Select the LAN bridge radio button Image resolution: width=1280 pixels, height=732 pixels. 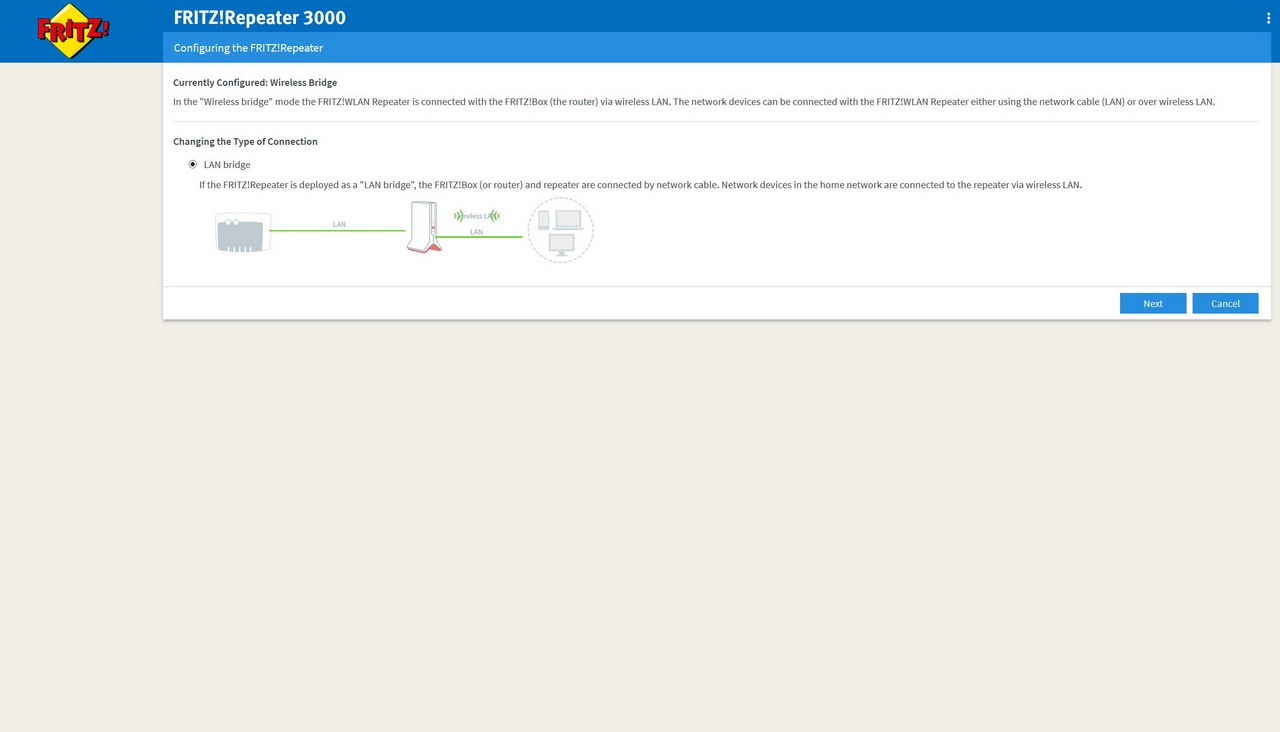pyautogui.click(x=192, y=164)
